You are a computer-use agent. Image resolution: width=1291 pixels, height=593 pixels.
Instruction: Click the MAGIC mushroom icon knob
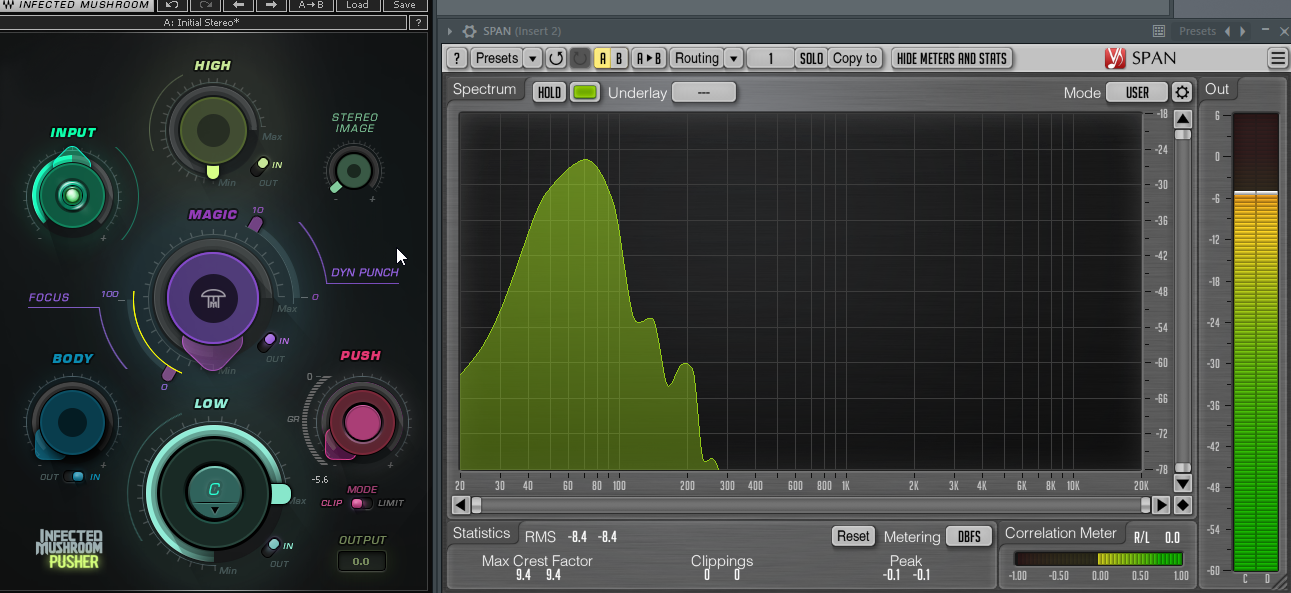[x=212, y=297]
